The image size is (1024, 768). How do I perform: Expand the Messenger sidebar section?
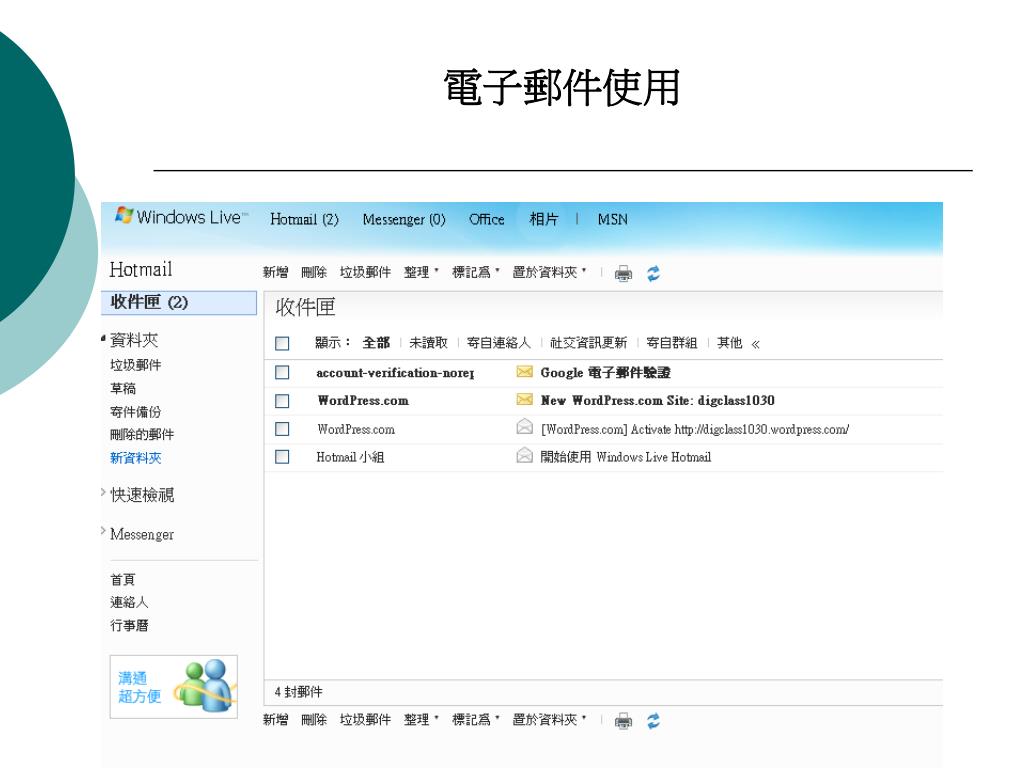pyautogui.click(x=103, y=531)
